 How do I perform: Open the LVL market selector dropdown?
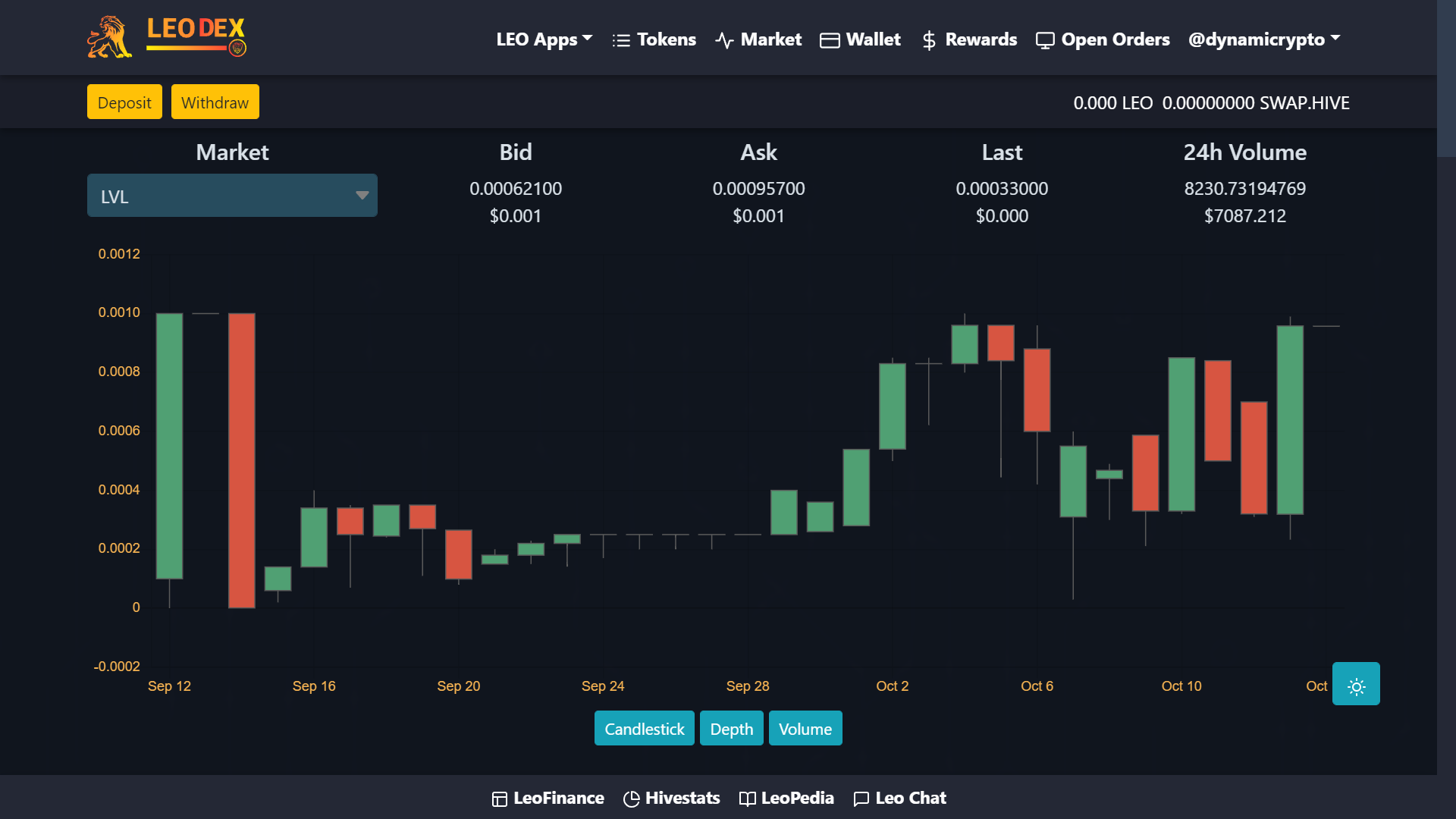(232, 196)
